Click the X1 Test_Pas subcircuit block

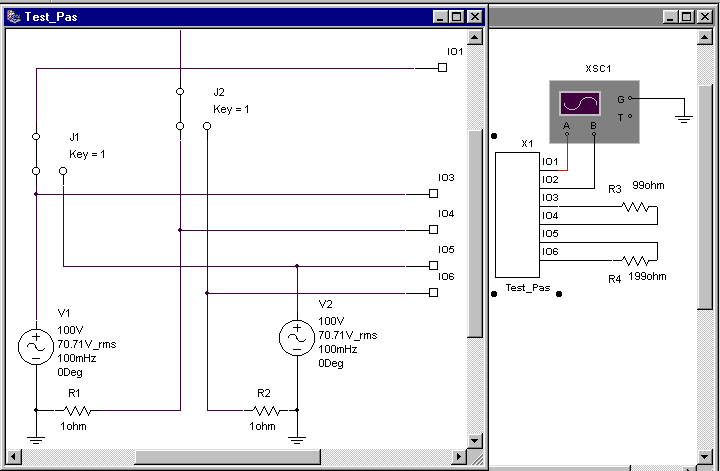(516, 216)
